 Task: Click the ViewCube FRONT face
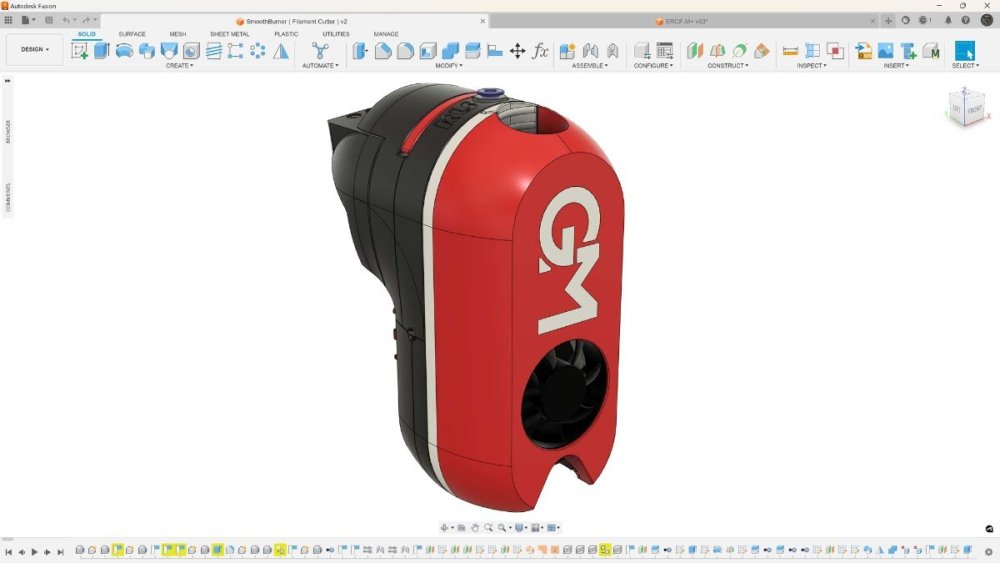974,110
